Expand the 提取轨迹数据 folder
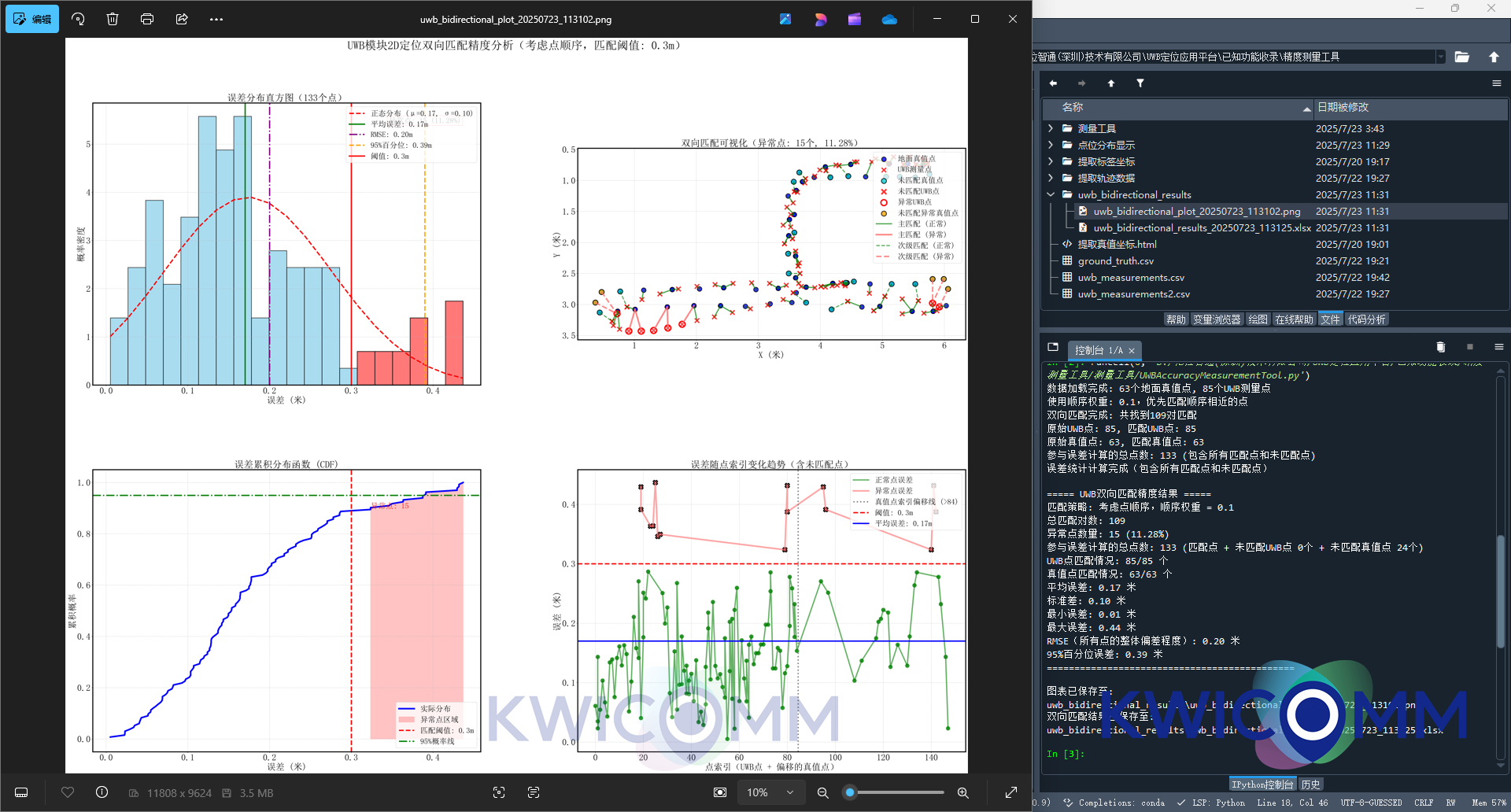This screenshot has width=1511, height=812. 1051,178
